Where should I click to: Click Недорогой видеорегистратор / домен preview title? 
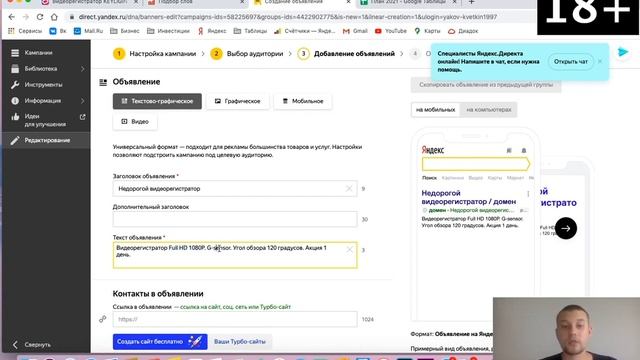click(469, 197)
